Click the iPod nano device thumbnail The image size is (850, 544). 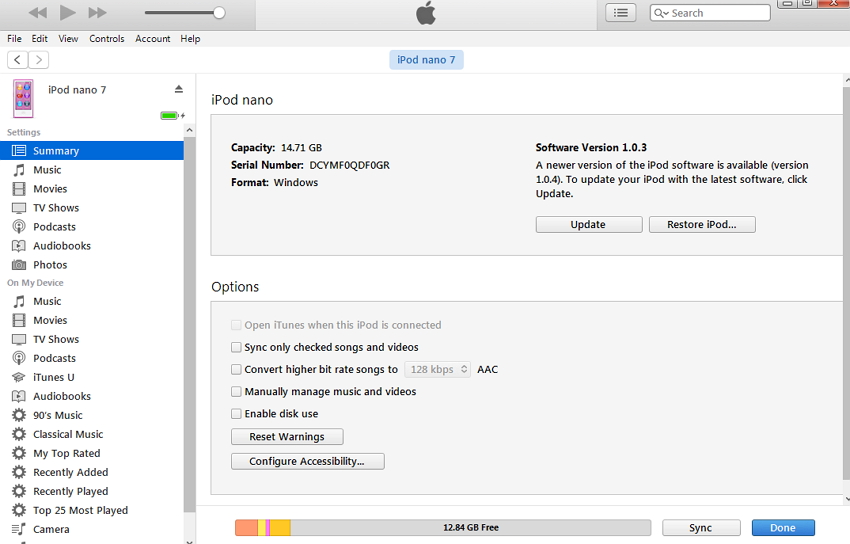pyautogui.click(x=23, y=99)
